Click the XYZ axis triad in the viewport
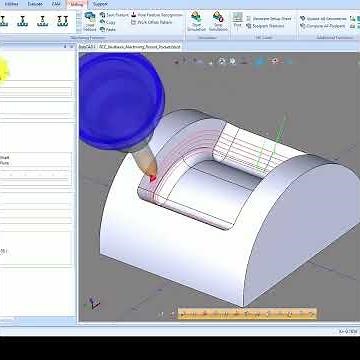 coord(93,303)
